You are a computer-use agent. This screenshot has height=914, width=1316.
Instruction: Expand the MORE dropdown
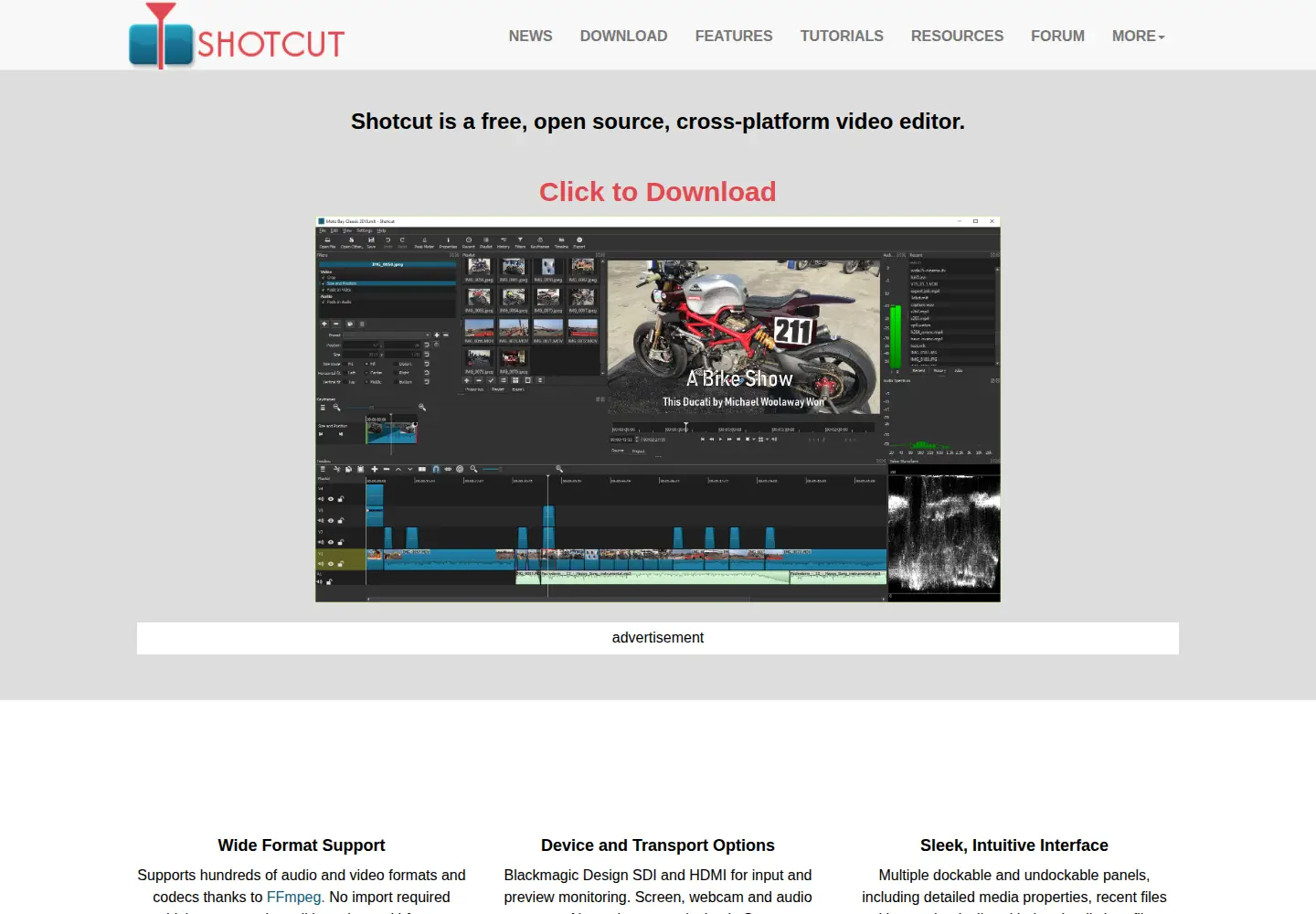[1138, 36]
